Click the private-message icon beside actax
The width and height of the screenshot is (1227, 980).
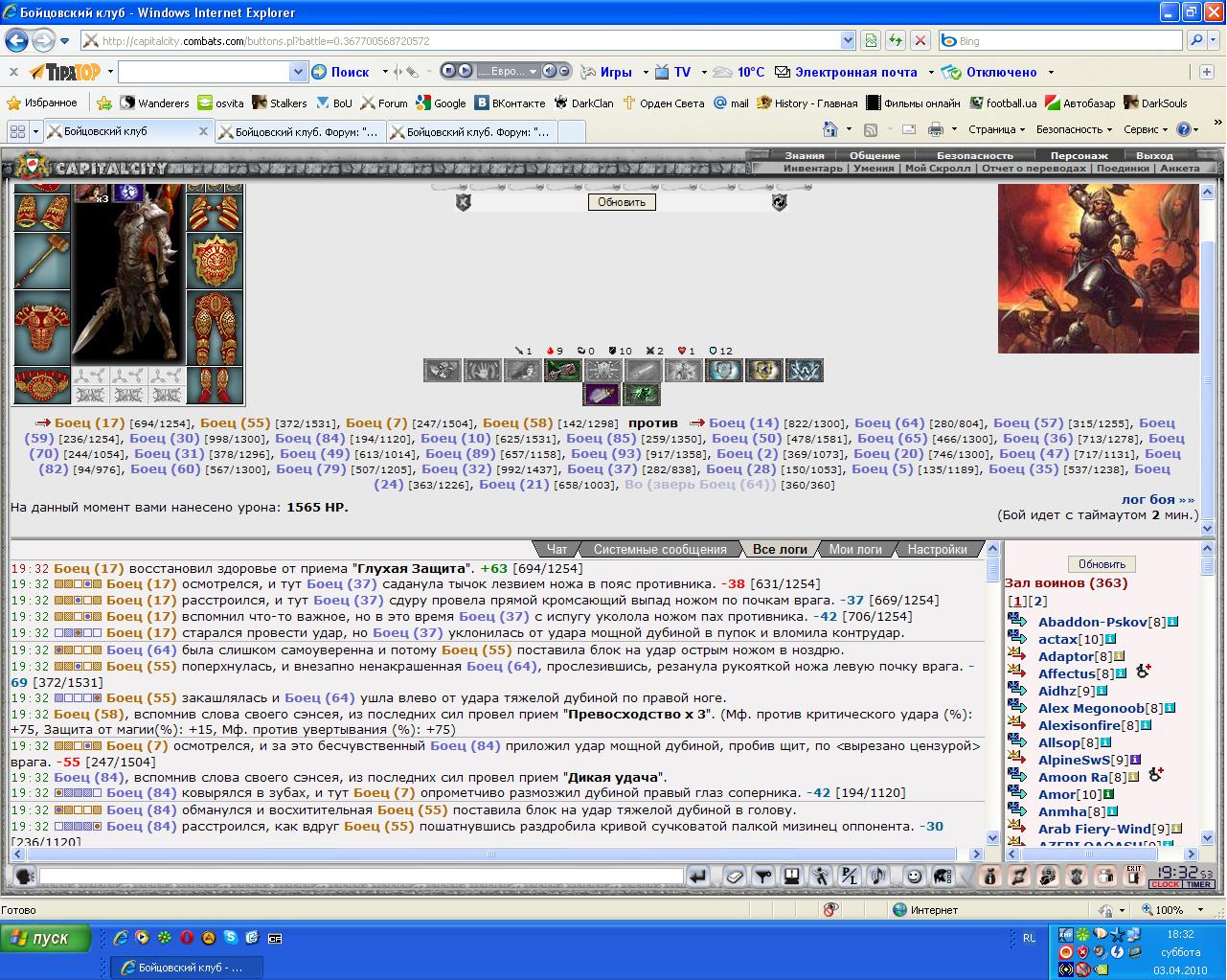[x=1017, y=639]
